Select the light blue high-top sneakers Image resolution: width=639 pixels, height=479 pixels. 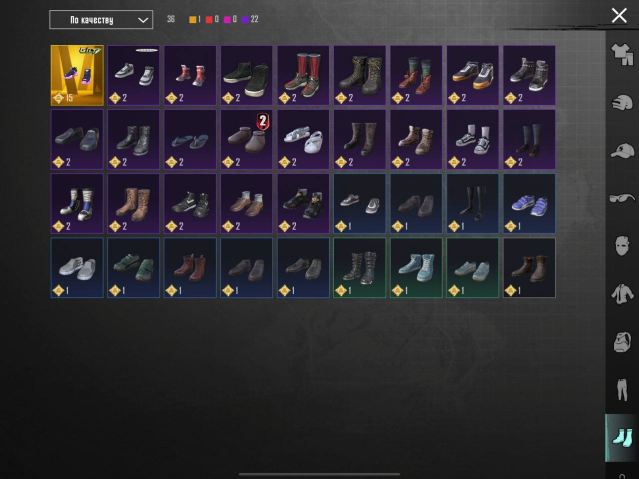[416, 268]
